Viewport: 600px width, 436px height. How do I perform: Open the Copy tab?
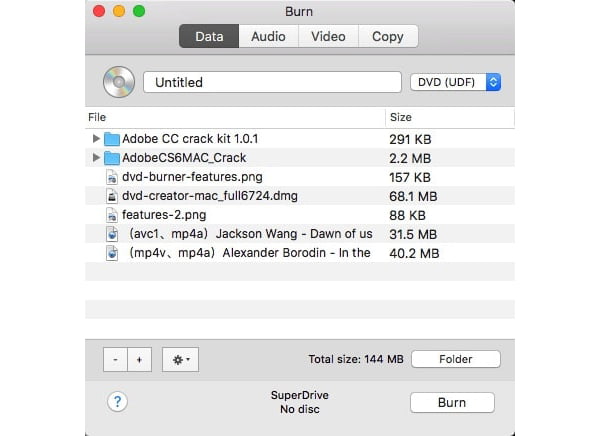388,36
